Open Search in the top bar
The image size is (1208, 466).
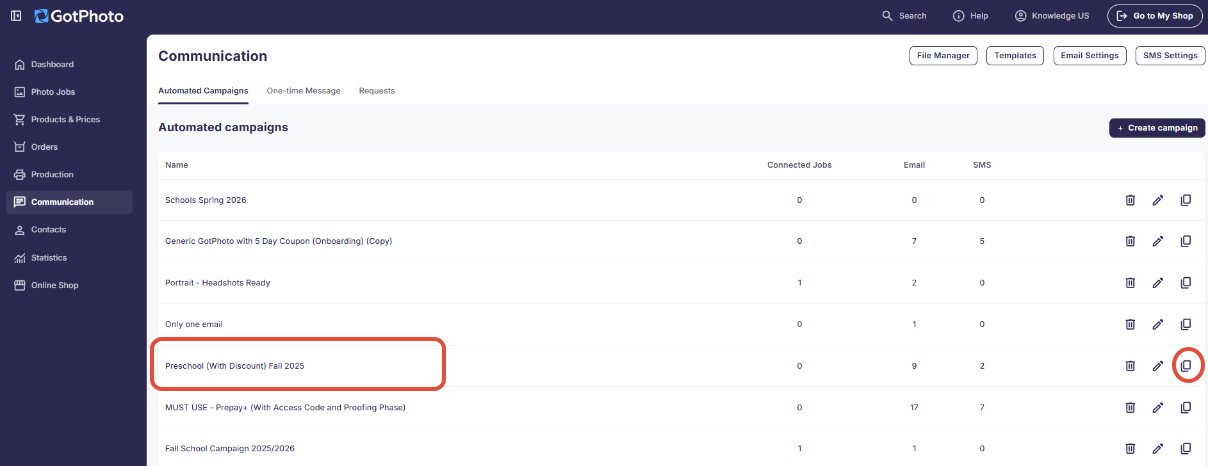point(904,16)
